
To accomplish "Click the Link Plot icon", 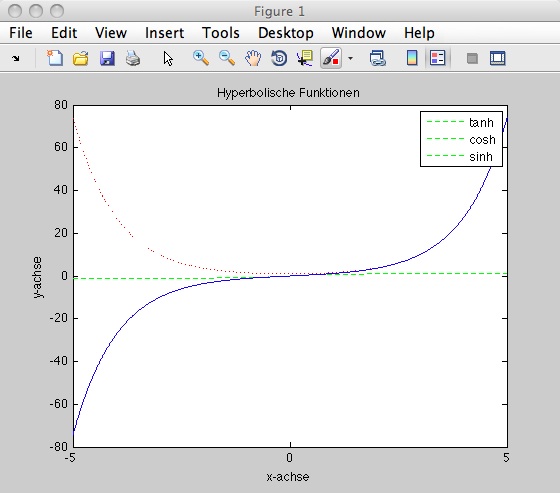I will pos(378,58).
